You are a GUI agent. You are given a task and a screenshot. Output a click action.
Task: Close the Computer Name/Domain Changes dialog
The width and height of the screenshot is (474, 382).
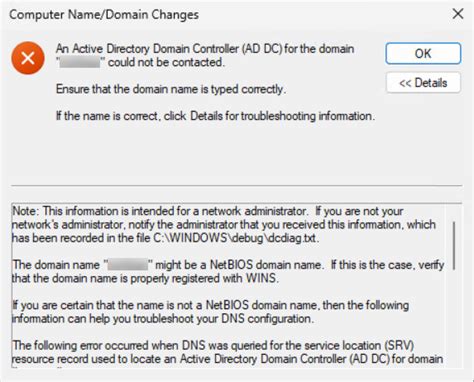coord(458,14)
